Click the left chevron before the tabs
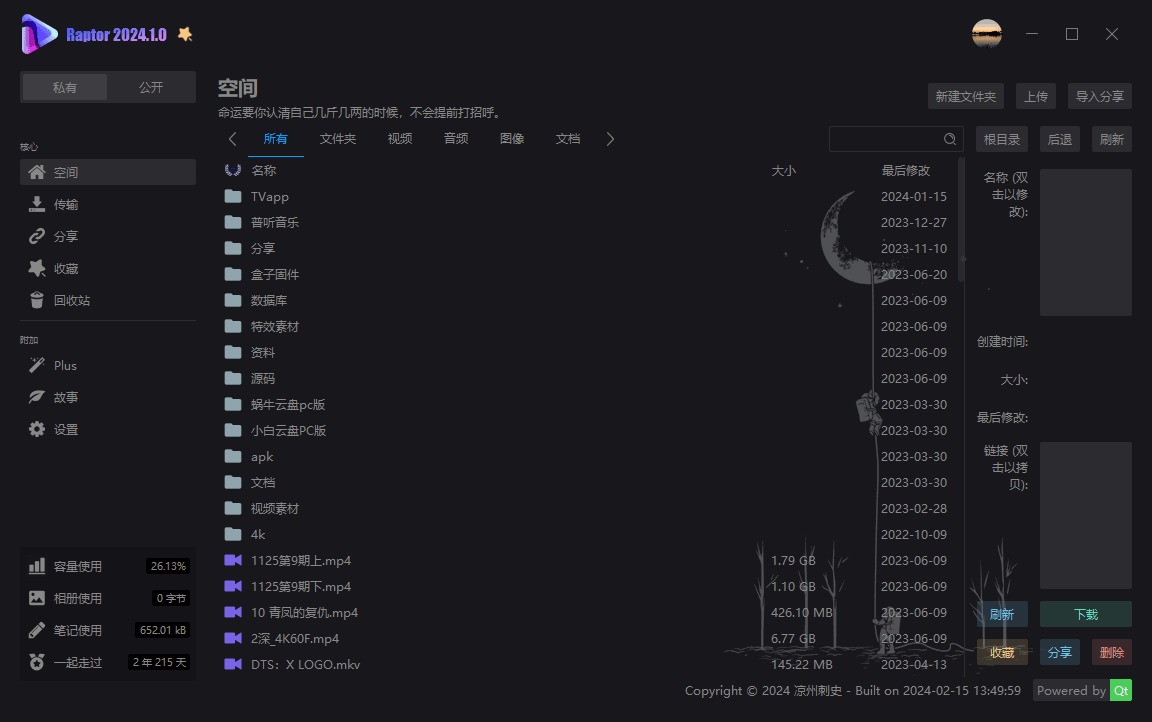Viewport: 1152px width, 722px height. pyautogui.click(x=232, y=139)
